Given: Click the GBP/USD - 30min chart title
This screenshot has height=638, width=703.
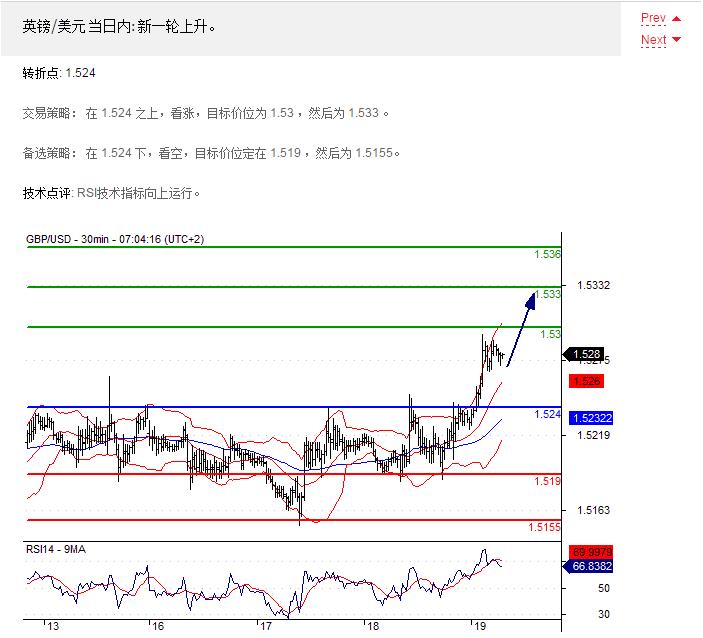Looking at the screenshot, I should [x=115, y=239].
